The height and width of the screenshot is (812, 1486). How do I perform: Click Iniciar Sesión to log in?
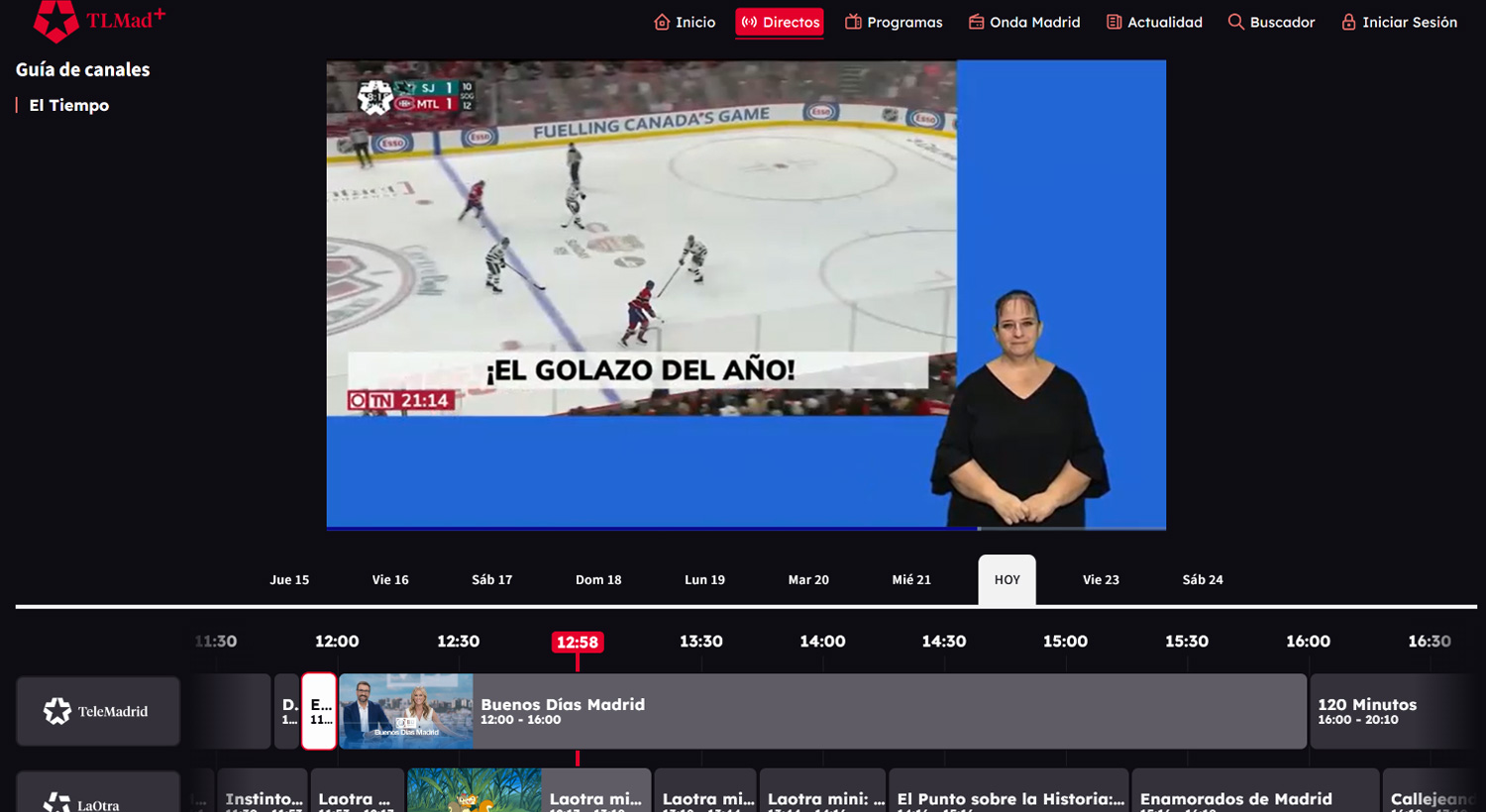[x=1399, y=22]
